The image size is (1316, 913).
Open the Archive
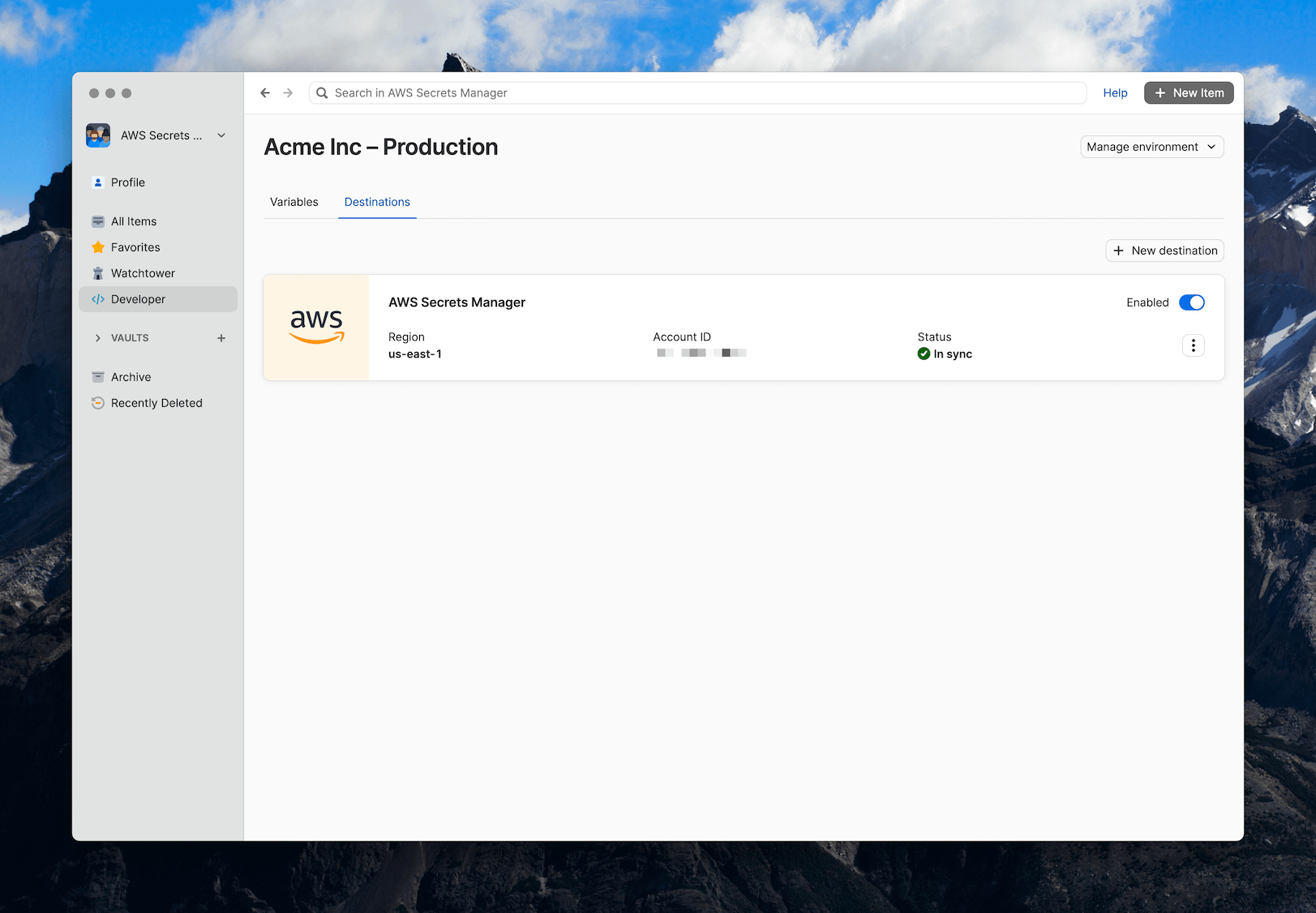tap(131, 376)
